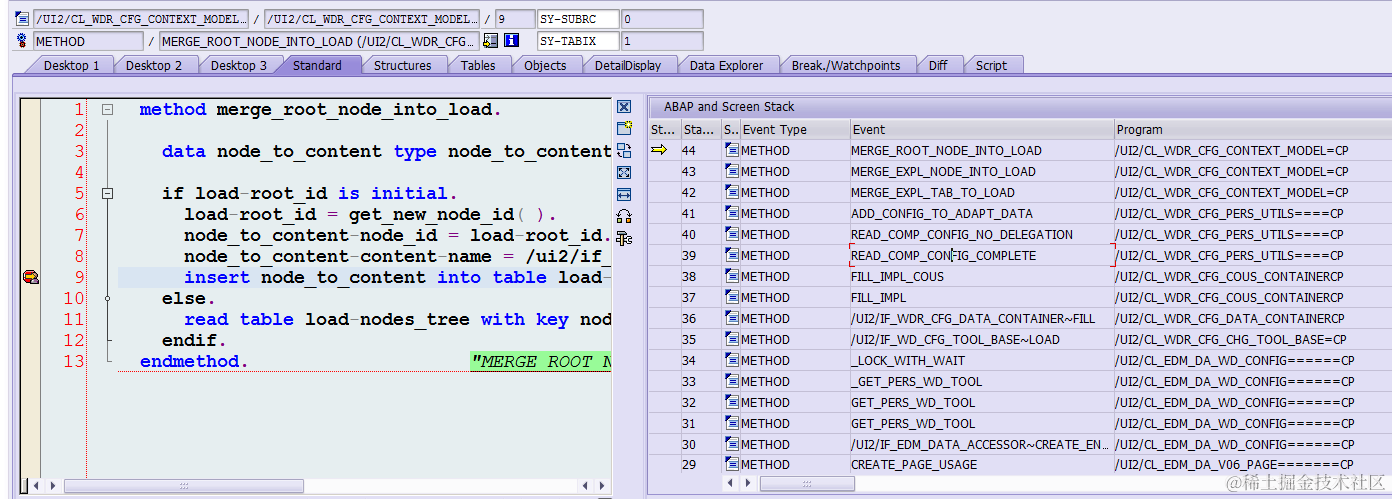1392x499 pixels.
Task: Select the CREATE_PAGE_USAGE event cell
Action: click(982, 465)
